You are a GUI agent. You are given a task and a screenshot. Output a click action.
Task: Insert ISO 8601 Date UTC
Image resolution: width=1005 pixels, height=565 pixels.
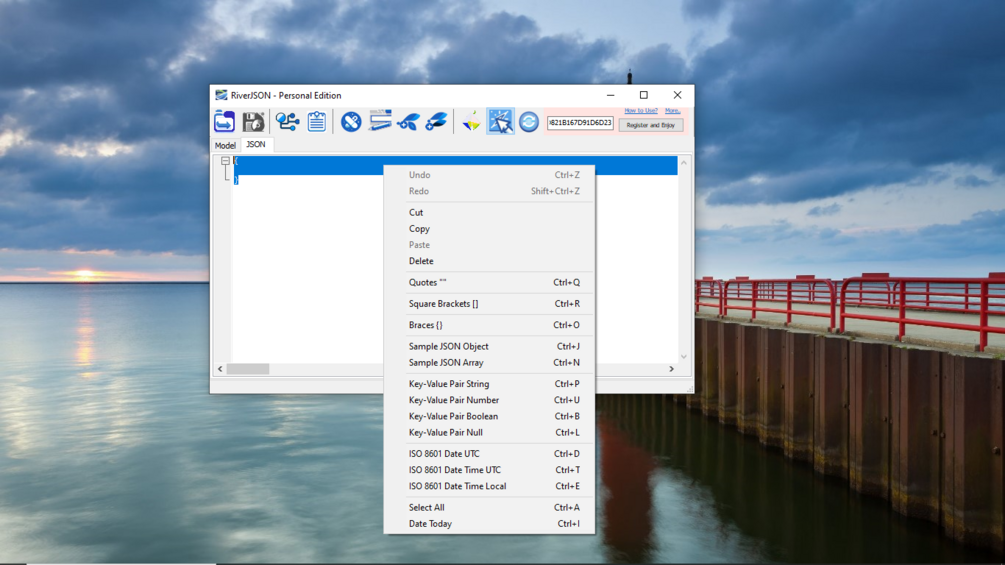point(489,454)
